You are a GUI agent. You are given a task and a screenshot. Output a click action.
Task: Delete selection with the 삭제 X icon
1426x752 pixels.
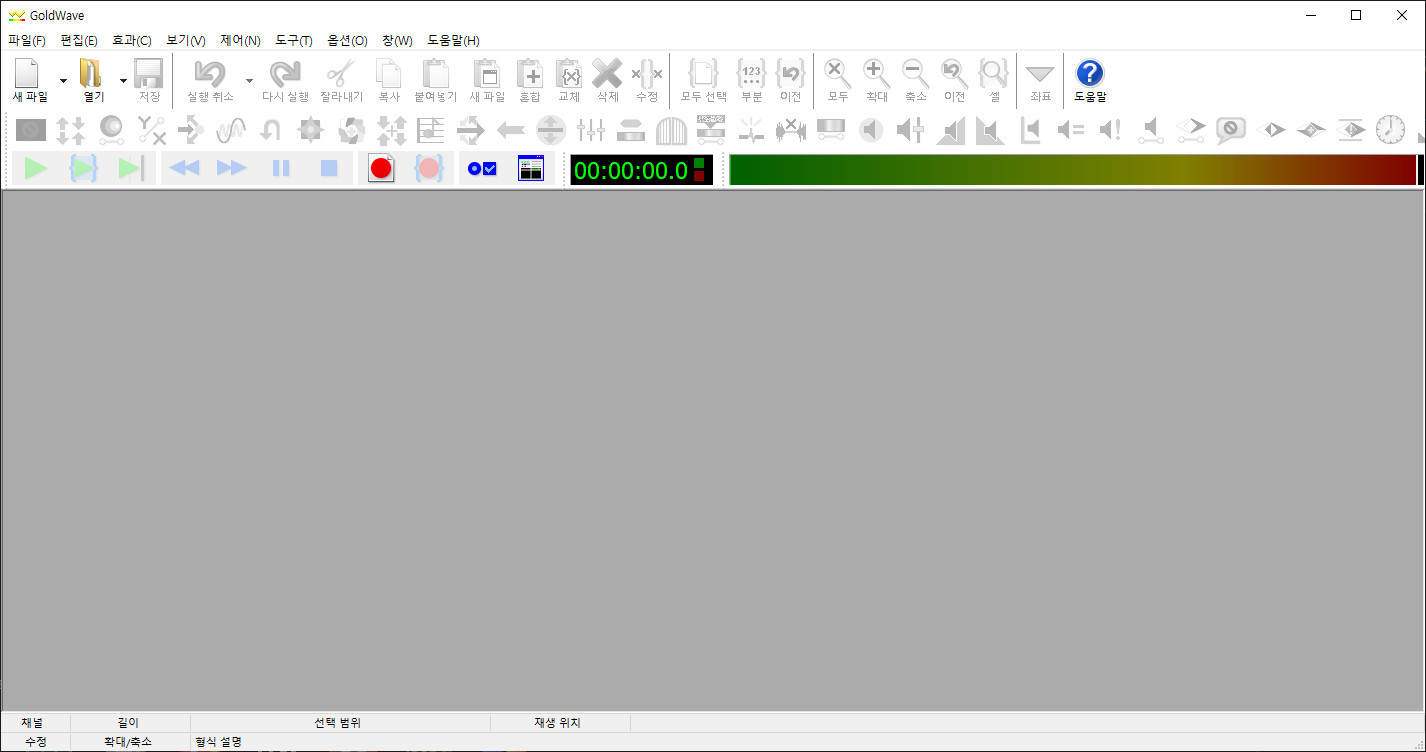[x=607, y=80]
